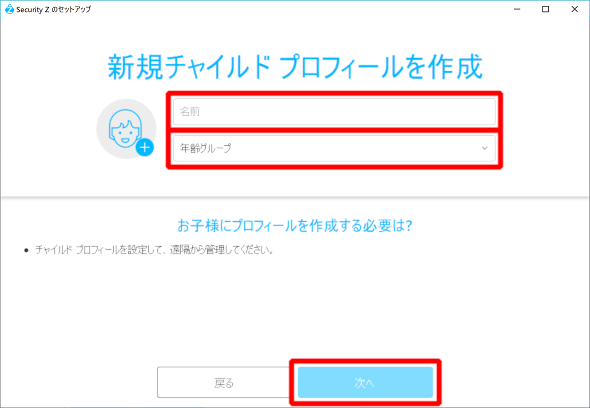Minimize the Security Z setup window
Image resolution: width=590 pixels, height=408 pixels.
coord(517,9)
